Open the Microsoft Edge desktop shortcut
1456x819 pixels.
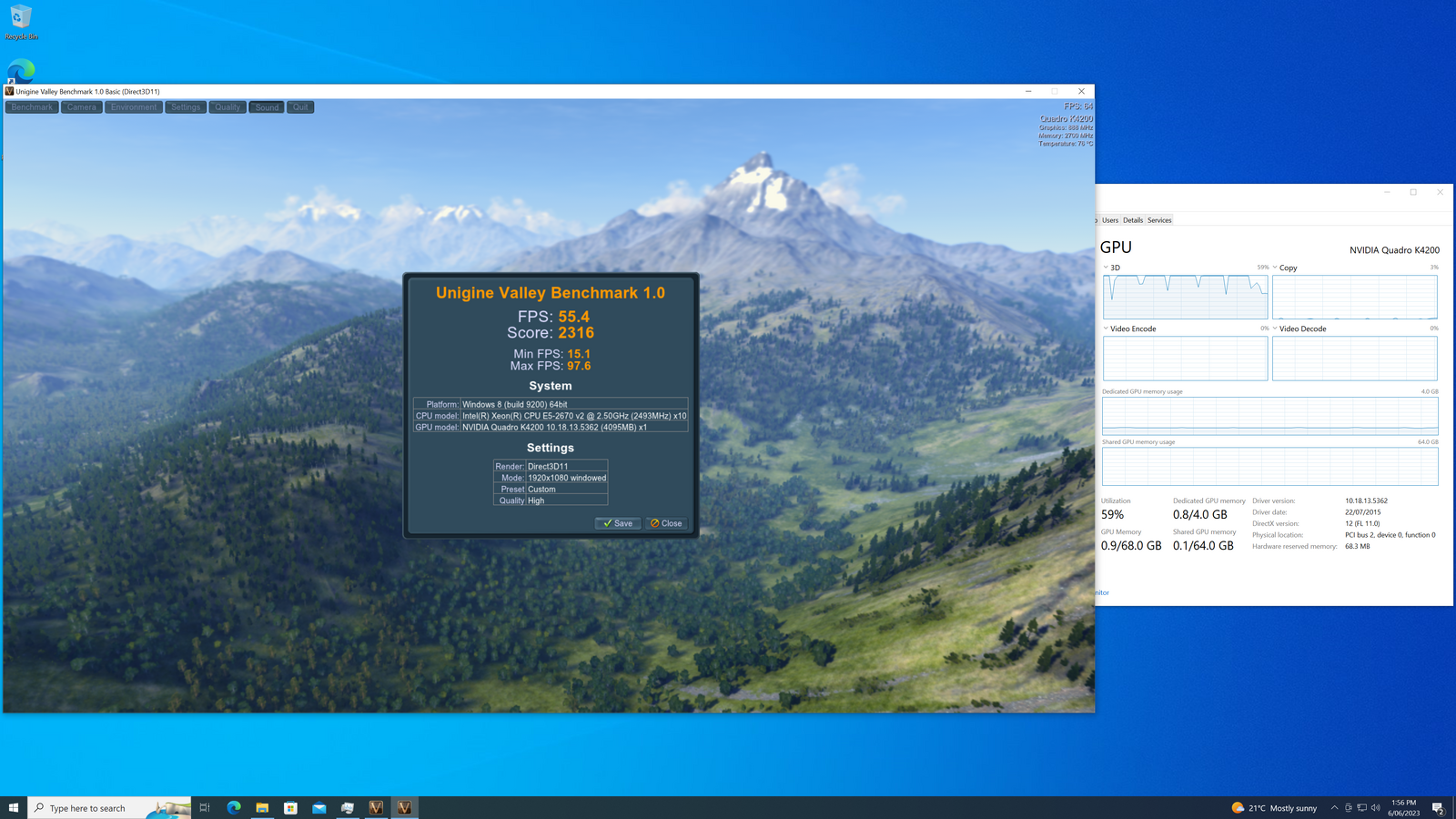(20, 71)
